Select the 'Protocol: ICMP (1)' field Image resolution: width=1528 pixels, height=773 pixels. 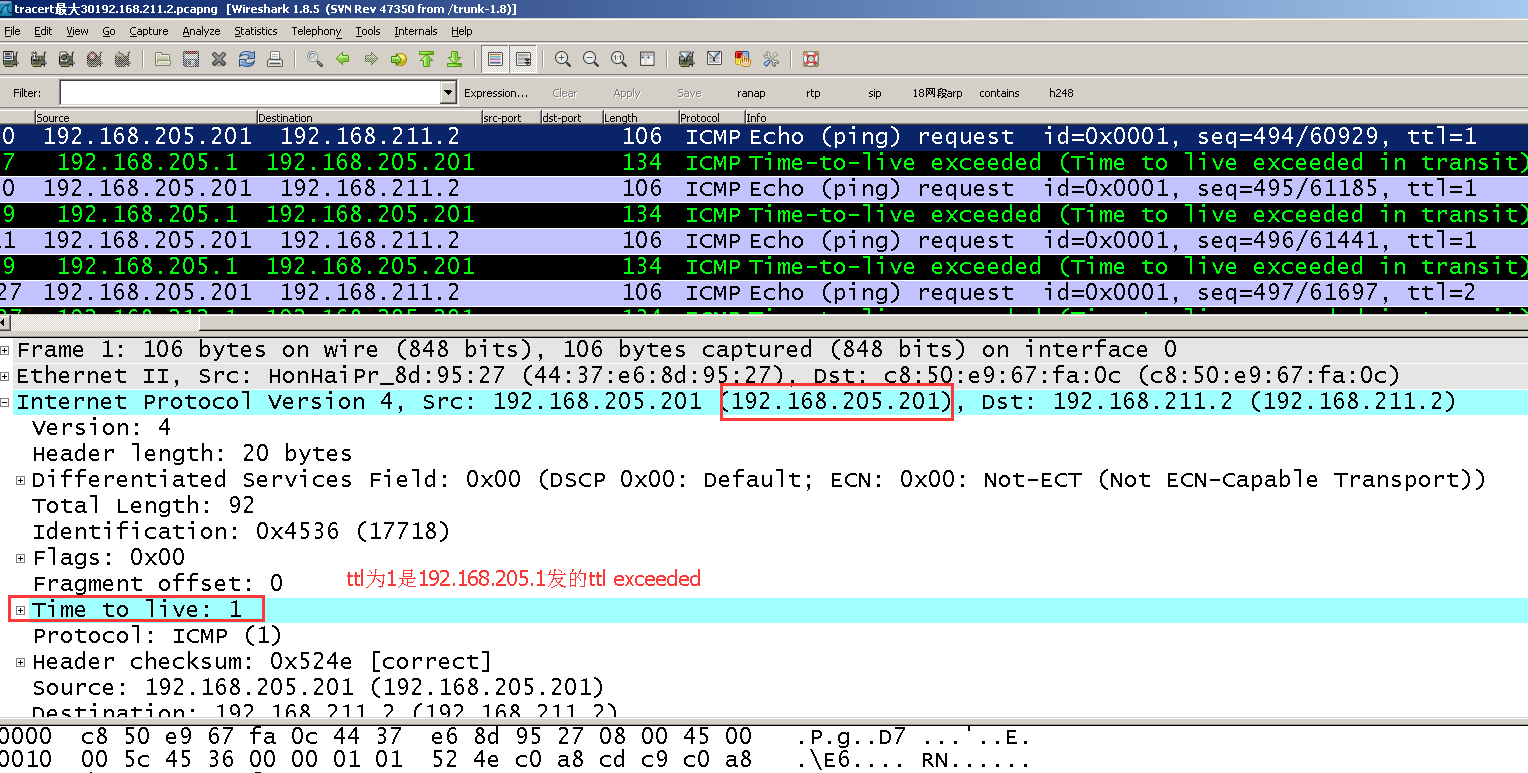[x=157, y=636]
